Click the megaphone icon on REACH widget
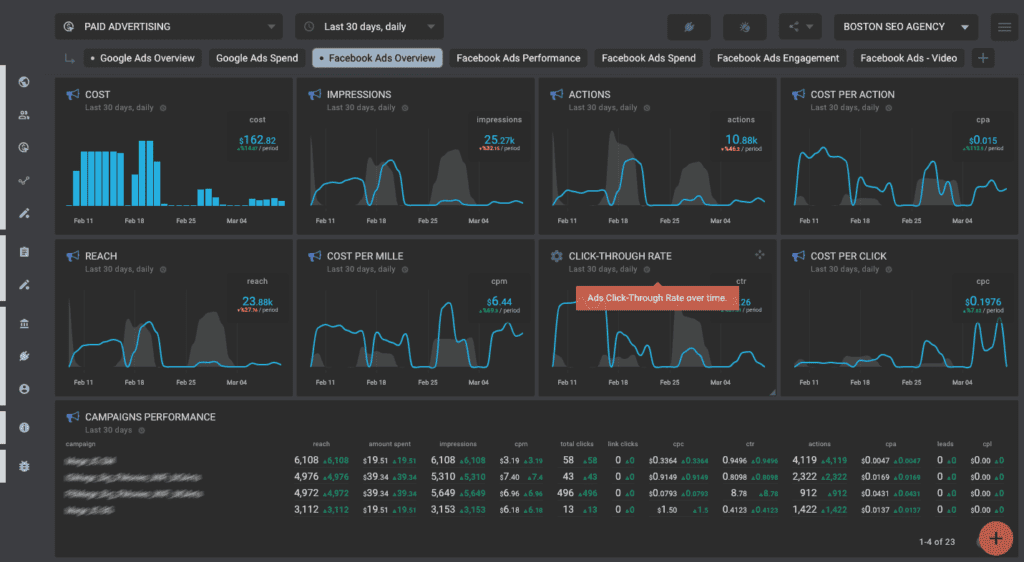The image size is (1024, 562). (72, 256)
